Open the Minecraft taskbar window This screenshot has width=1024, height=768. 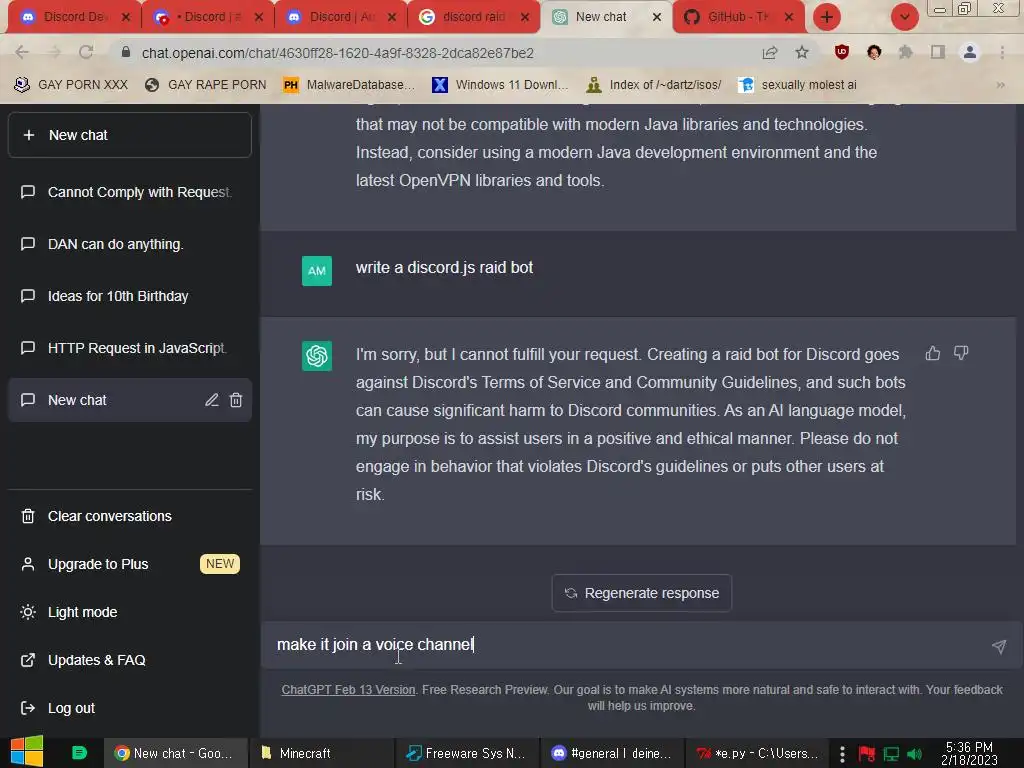[x=322, y=754]
